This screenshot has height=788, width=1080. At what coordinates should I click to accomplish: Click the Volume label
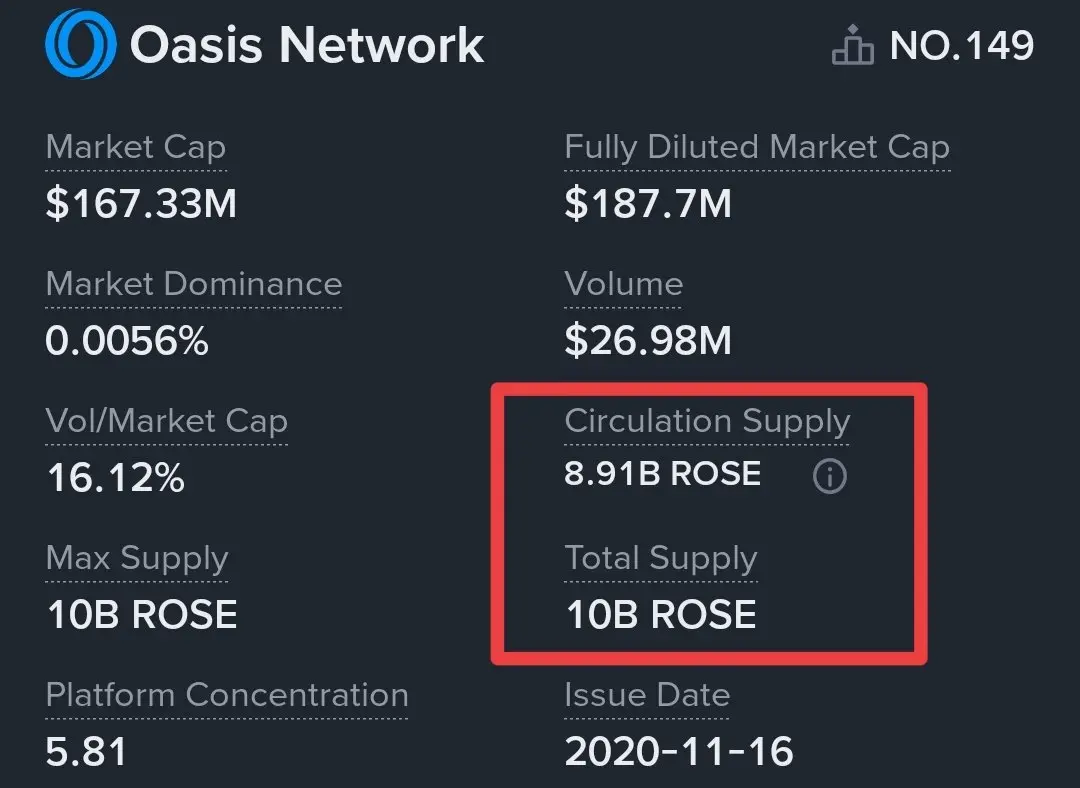click(x=624, y=284)
